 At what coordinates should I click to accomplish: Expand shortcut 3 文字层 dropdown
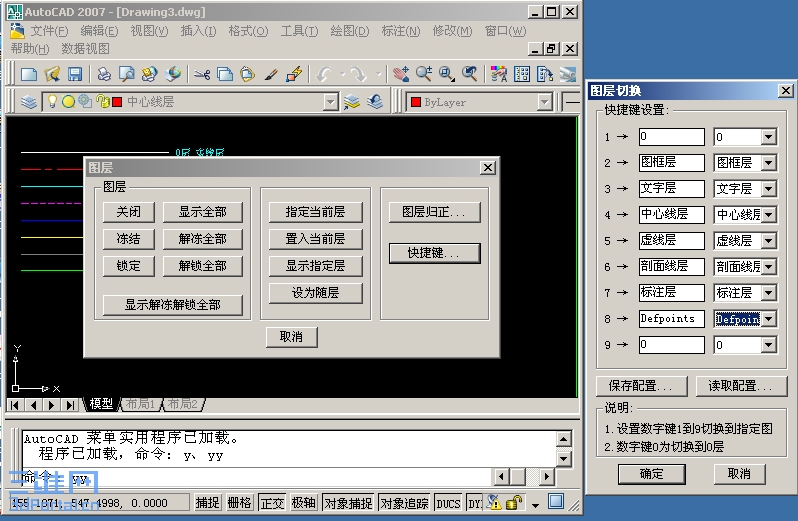tap(768, 189)
